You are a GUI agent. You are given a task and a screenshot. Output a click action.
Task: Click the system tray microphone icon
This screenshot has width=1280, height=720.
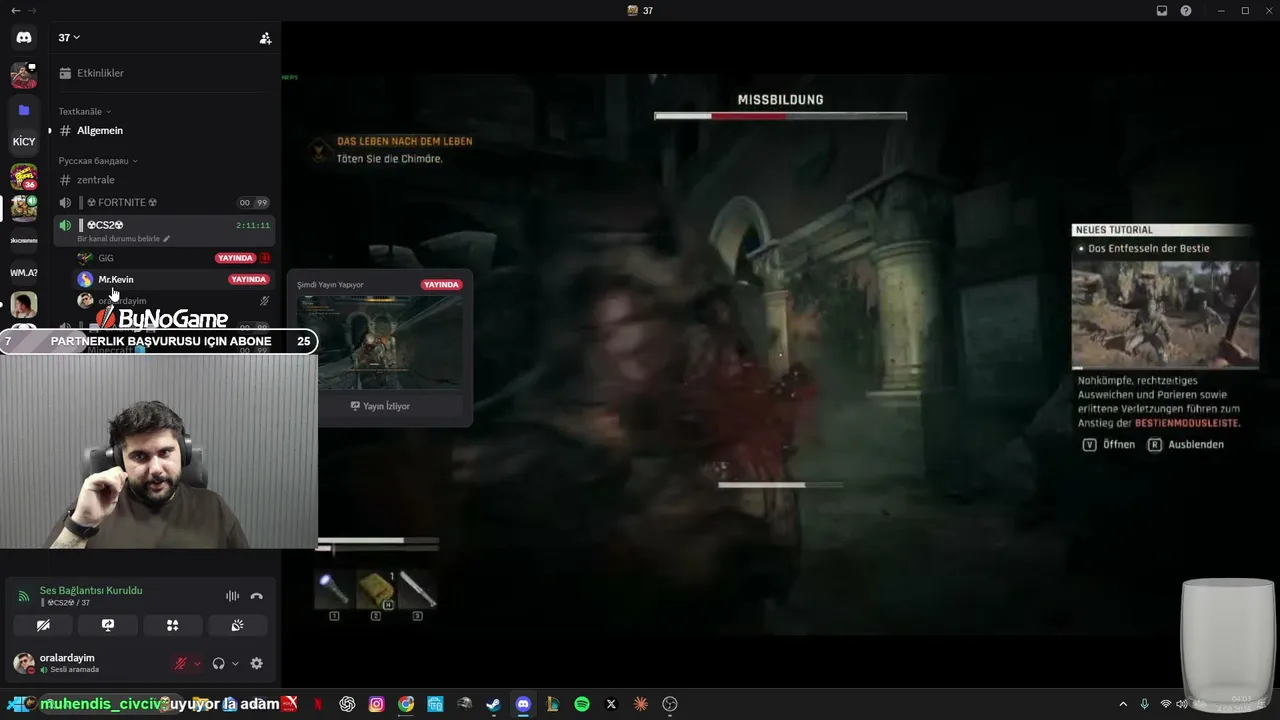click(x=1145, y=704)
